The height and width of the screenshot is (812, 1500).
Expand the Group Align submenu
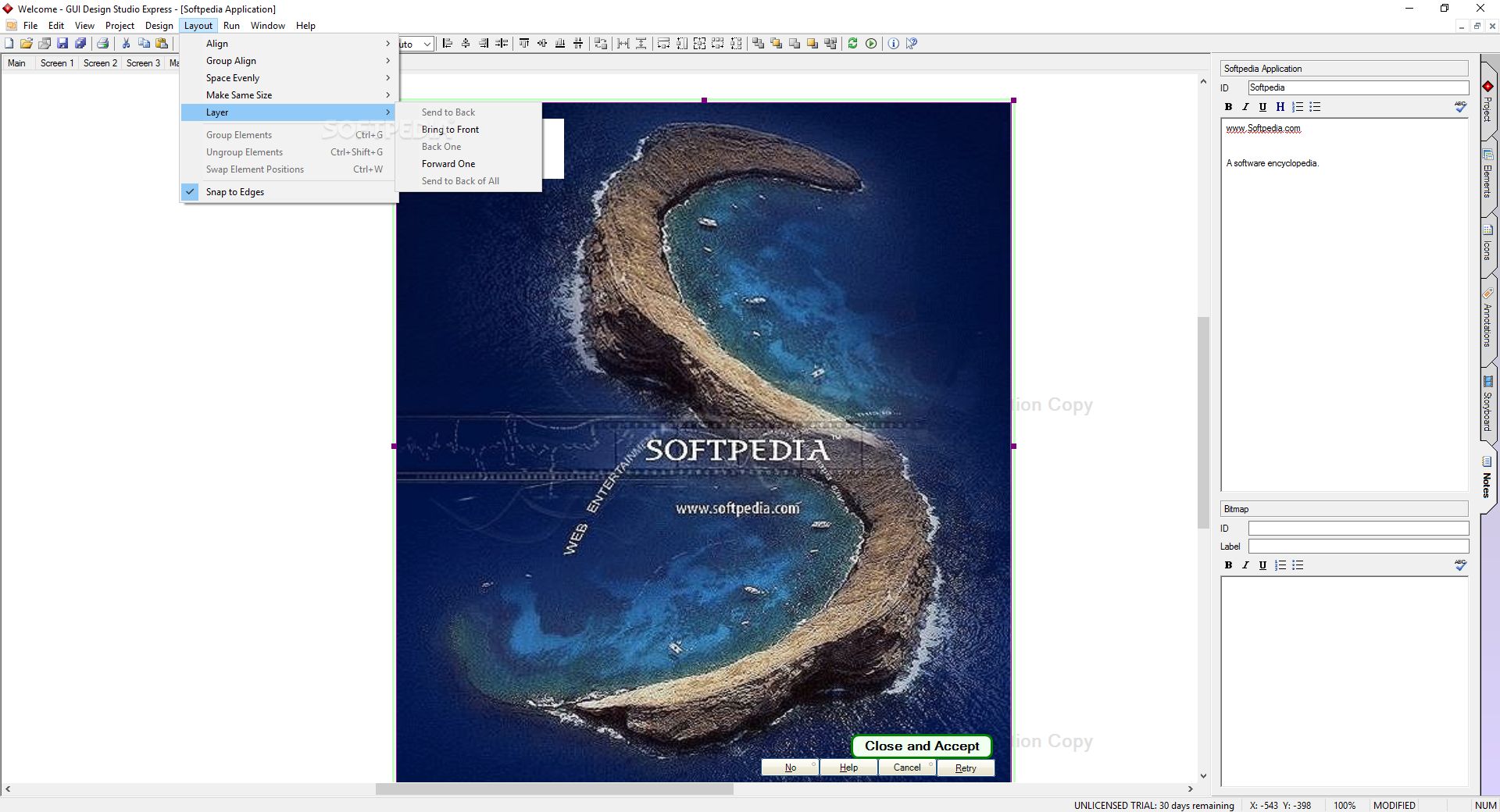pyautogui.click(x=289, y=61)
